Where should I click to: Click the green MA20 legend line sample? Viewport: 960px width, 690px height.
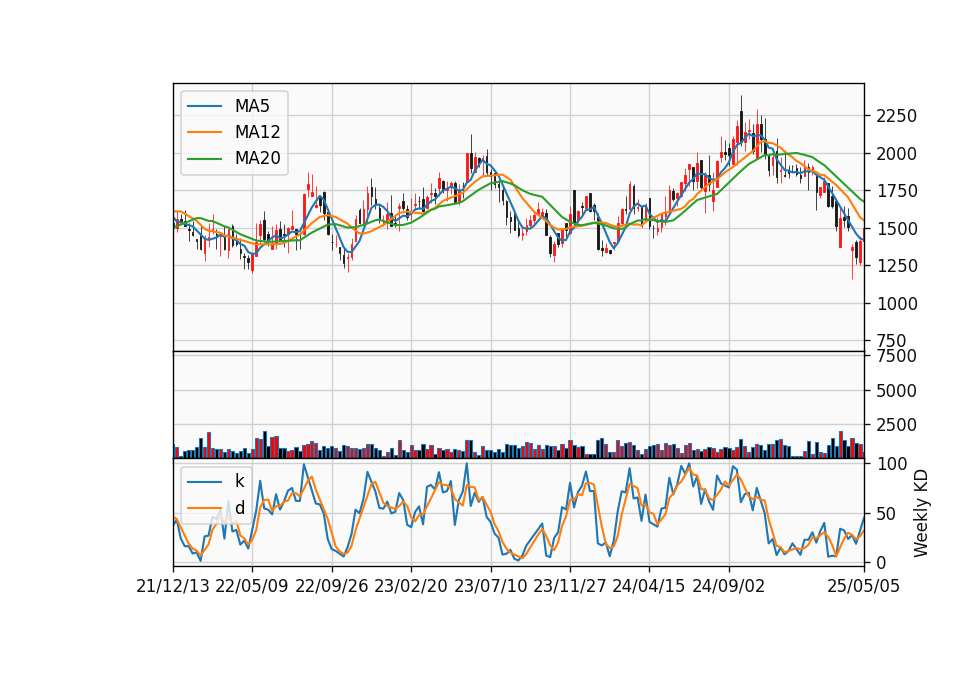[x=204, y=159]
